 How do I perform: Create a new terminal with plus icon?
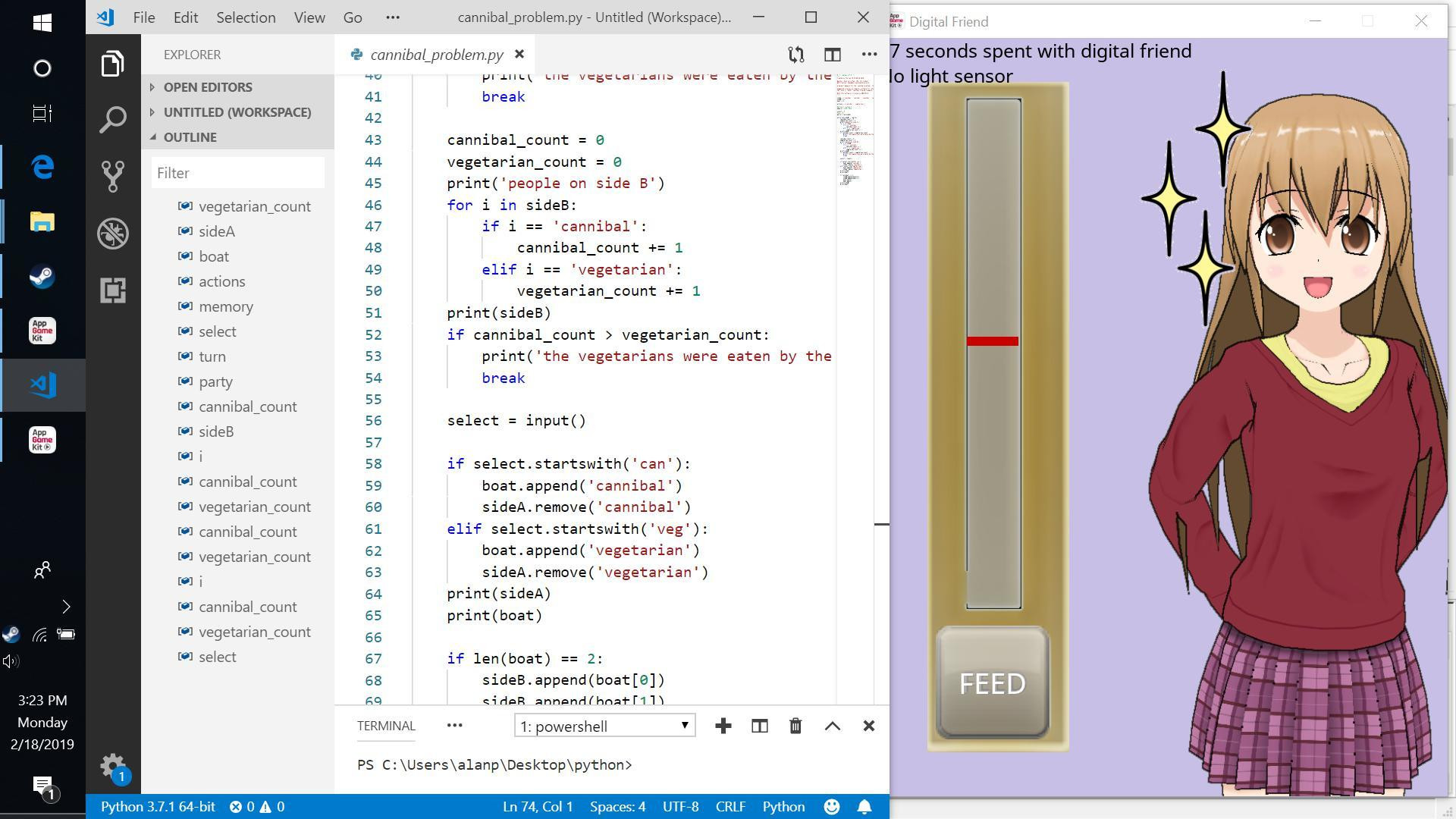coord(723,726)
